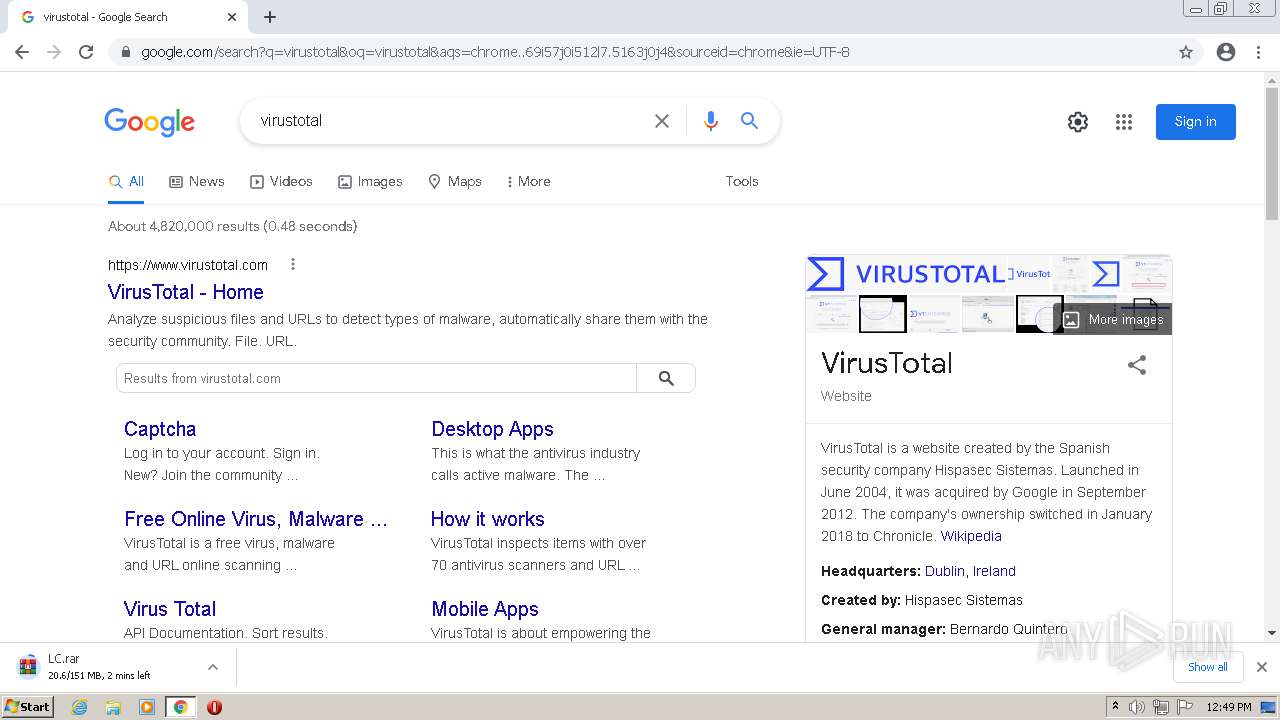The height and width of the screenshot is (720, 1280).
Task: Open a new tab with the plus button
Action: (x=270, y=17)
